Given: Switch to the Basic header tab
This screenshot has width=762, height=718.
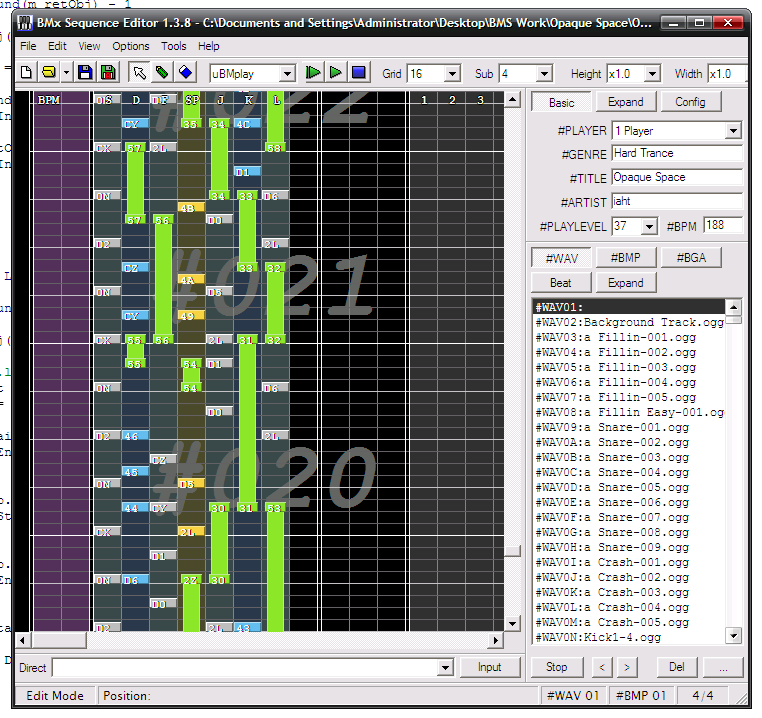Looking at the screenshot, I should (562, 103).
